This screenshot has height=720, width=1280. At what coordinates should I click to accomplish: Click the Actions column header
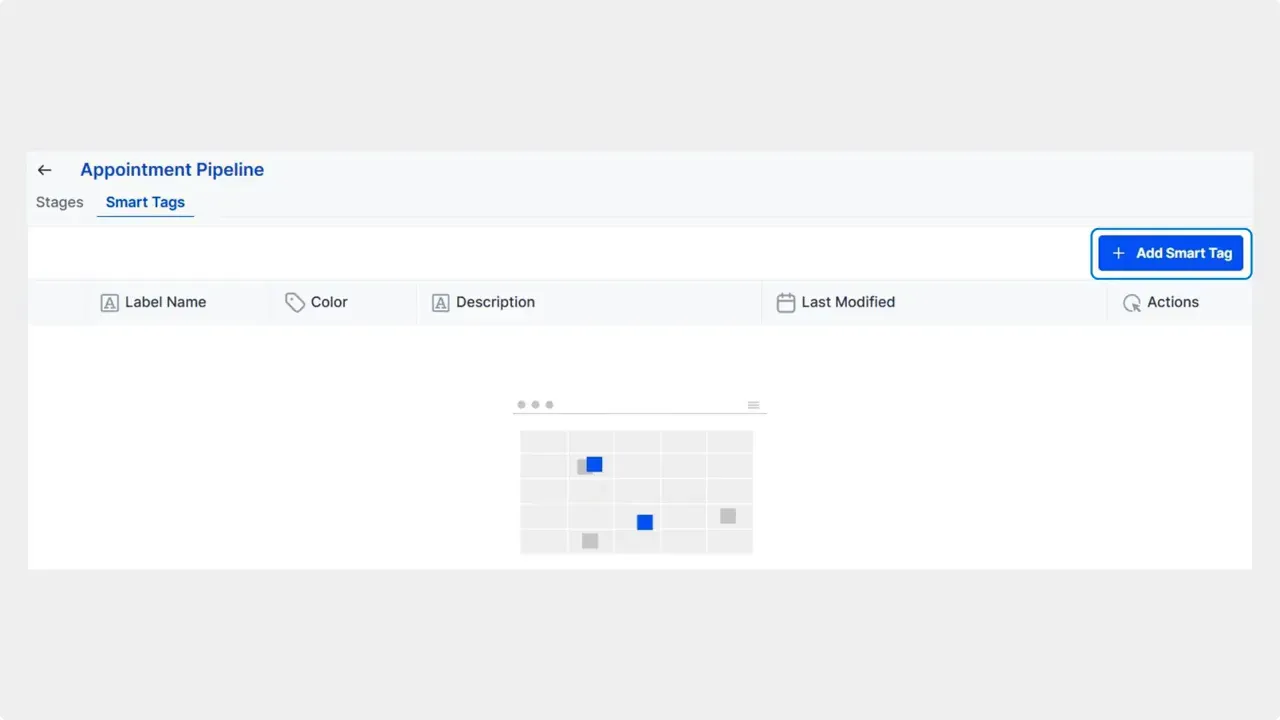click(1173, 302)
